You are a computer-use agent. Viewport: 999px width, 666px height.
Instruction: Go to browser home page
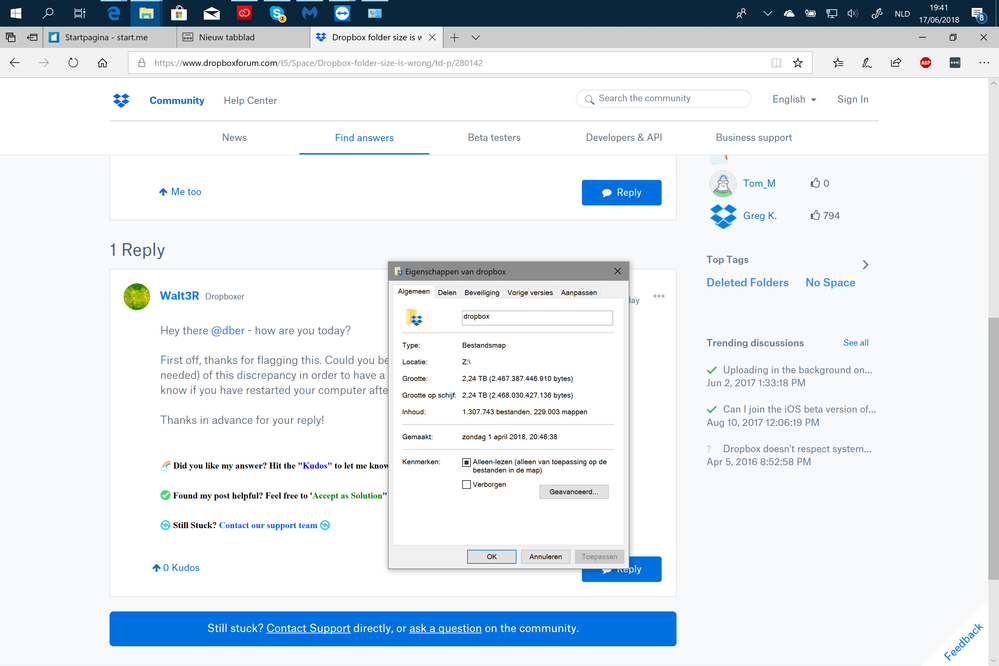point(103,62)
